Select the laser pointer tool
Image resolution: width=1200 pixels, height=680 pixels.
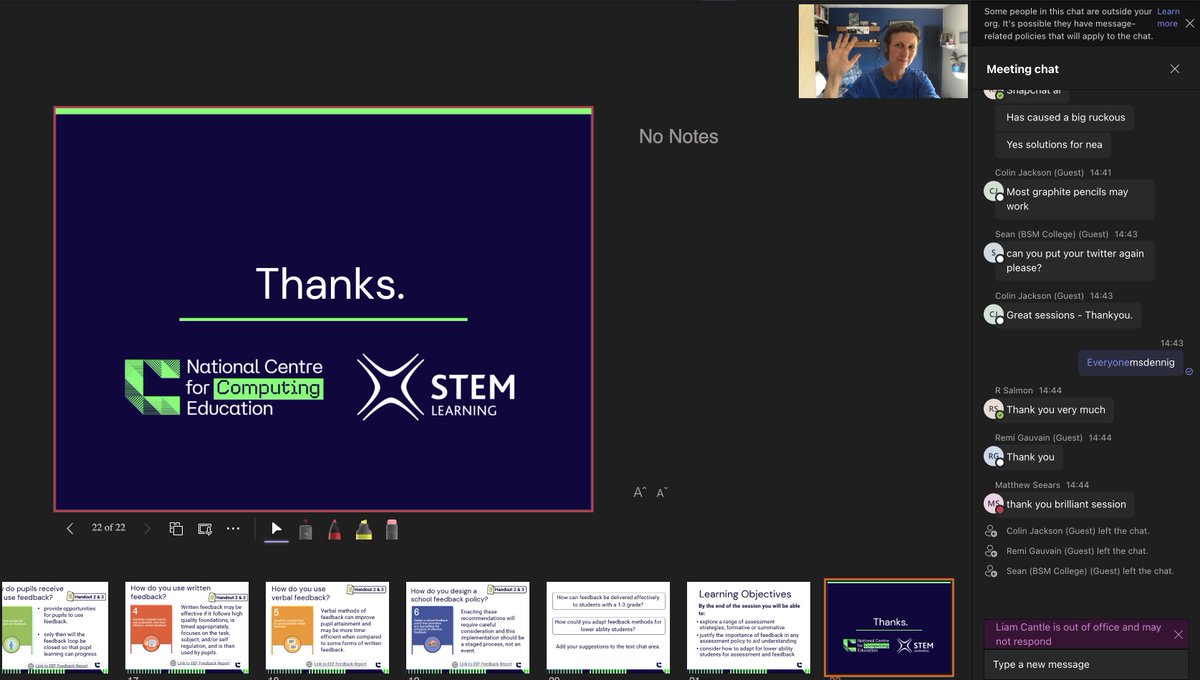tap(305, 529)
